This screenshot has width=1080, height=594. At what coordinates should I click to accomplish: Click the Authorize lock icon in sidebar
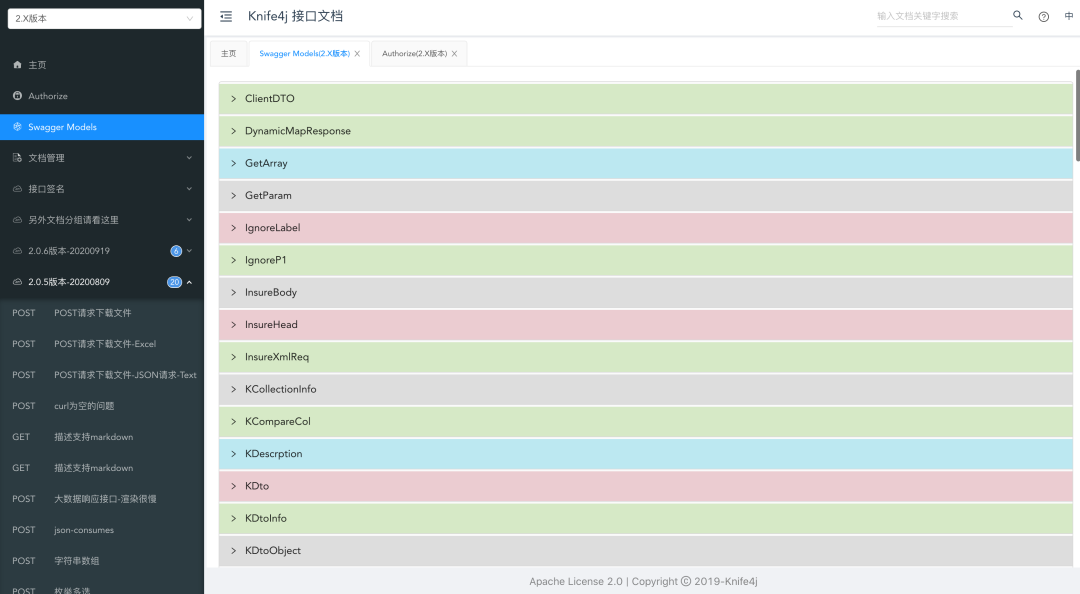[x=17, y=96]
